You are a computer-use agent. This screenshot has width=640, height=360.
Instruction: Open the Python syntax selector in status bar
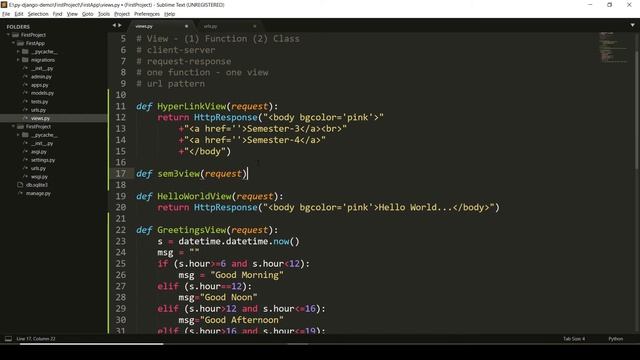point(616,339)
